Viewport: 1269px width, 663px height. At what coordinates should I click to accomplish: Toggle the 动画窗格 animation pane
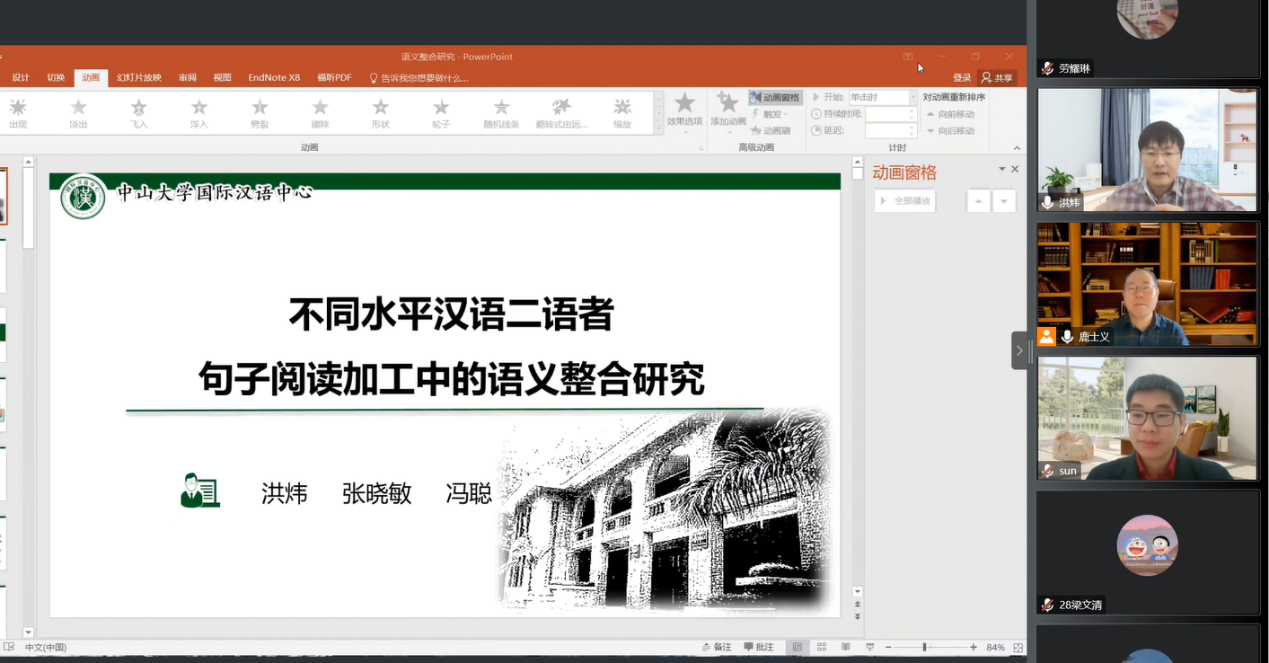(775, 97)
